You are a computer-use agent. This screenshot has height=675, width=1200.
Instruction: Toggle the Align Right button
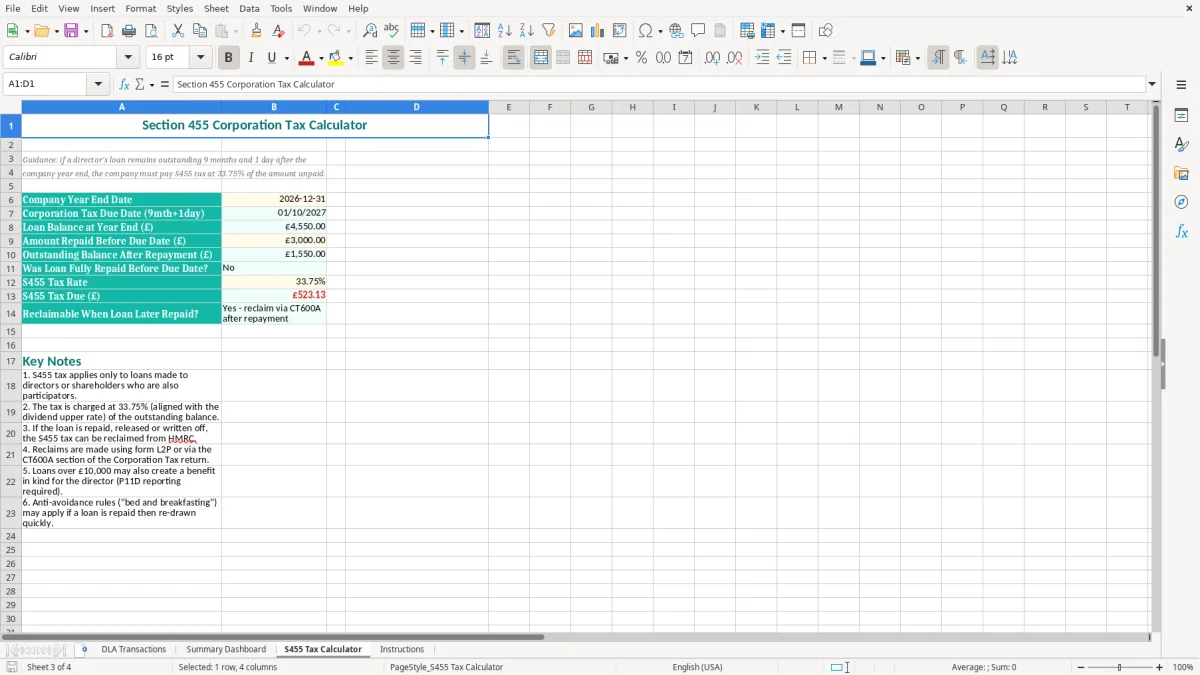[415, 58]
